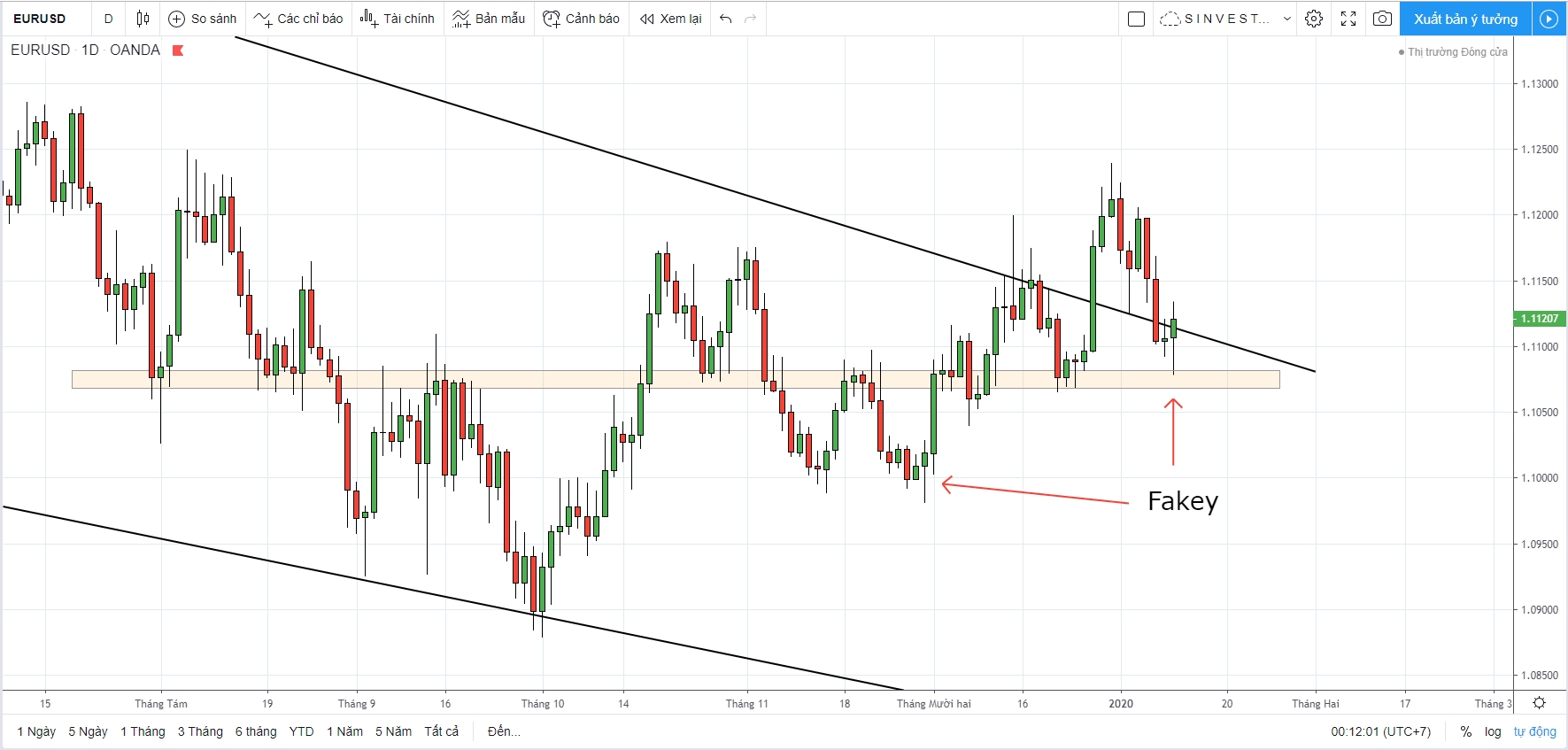Screen dimensions: 1568x750
Task: Open the Đến... go to date
Action: tap(504, 731)
